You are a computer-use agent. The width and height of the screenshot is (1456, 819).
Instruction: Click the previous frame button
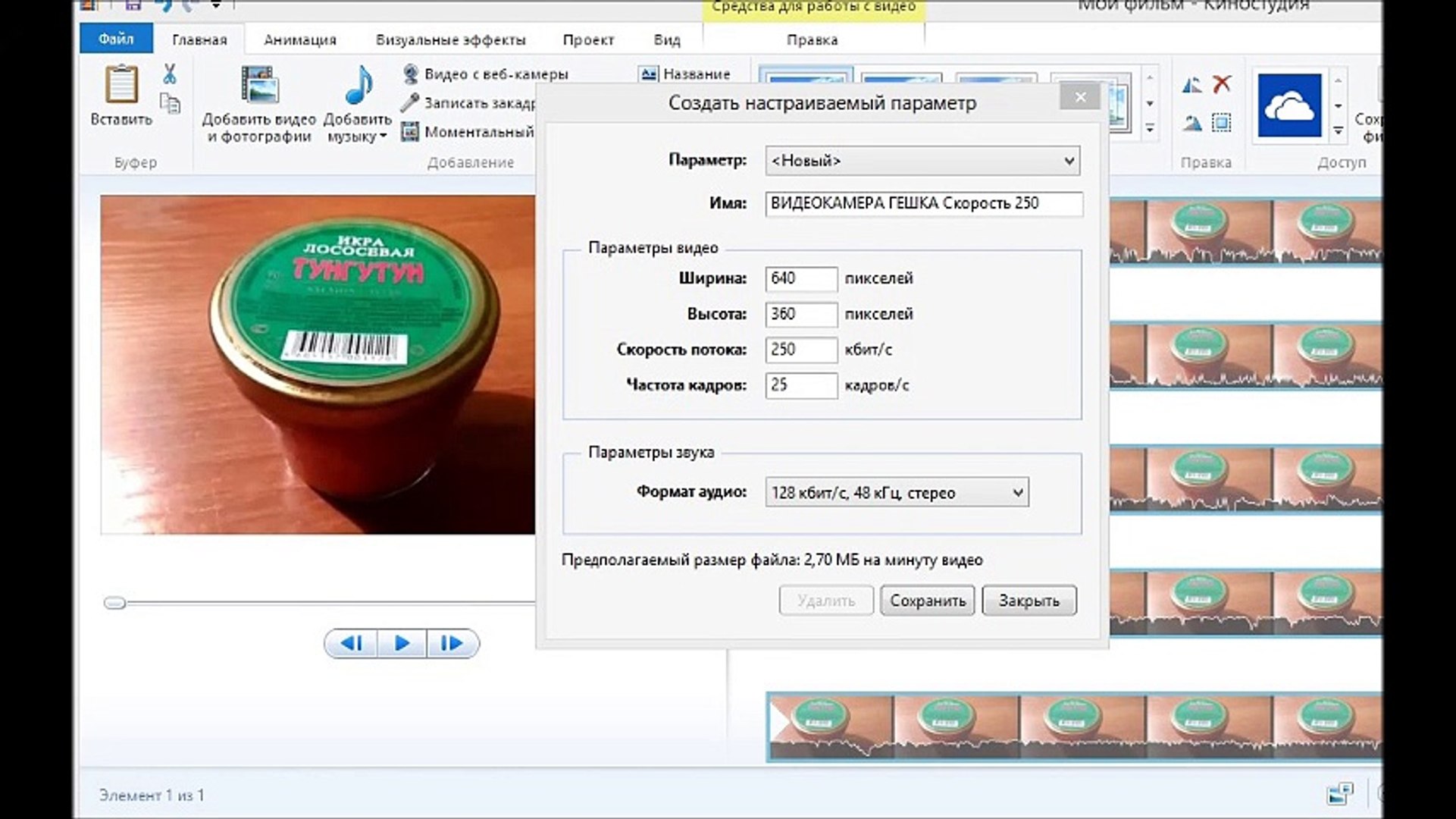click(x=351, y=644)
